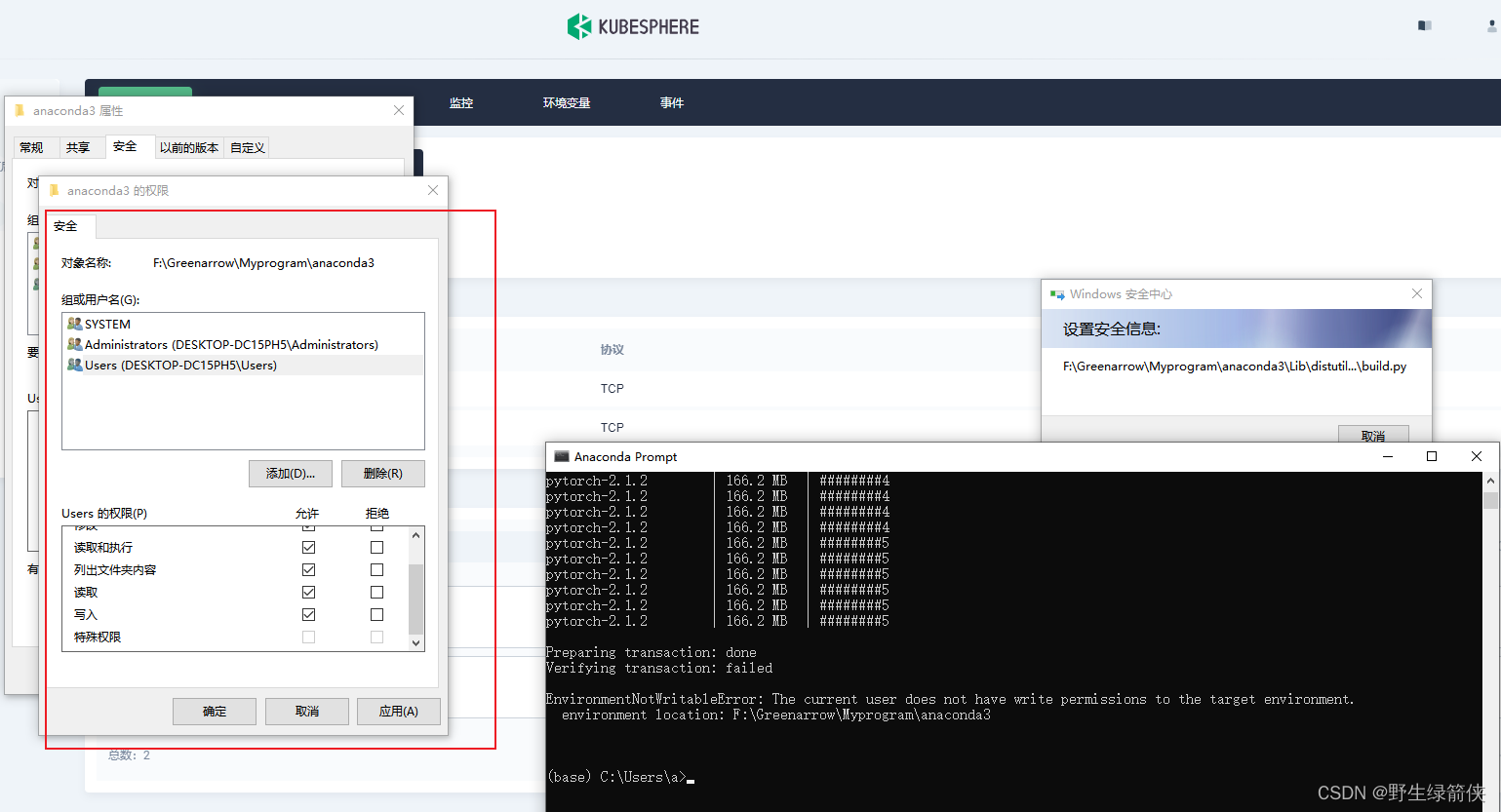Screen dimensions: 1501x812
Task: Click 取消 in Windows 安全中心 dialog
Action: [1373, 435]
